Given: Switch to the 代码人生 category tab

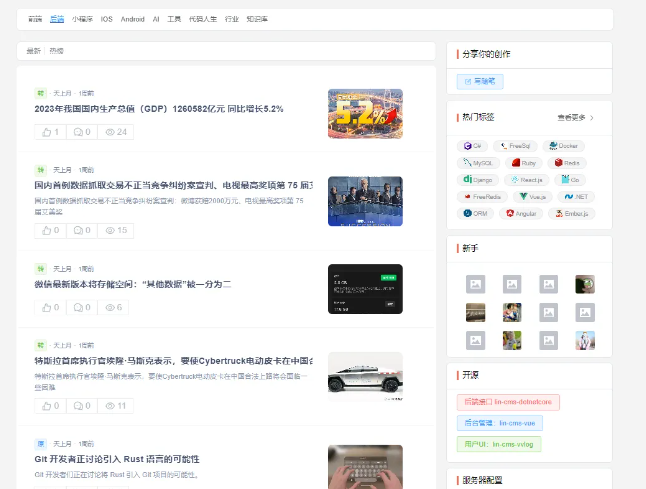Looking at the screenshot, I should pyautogui.click(x=203, y=19).
